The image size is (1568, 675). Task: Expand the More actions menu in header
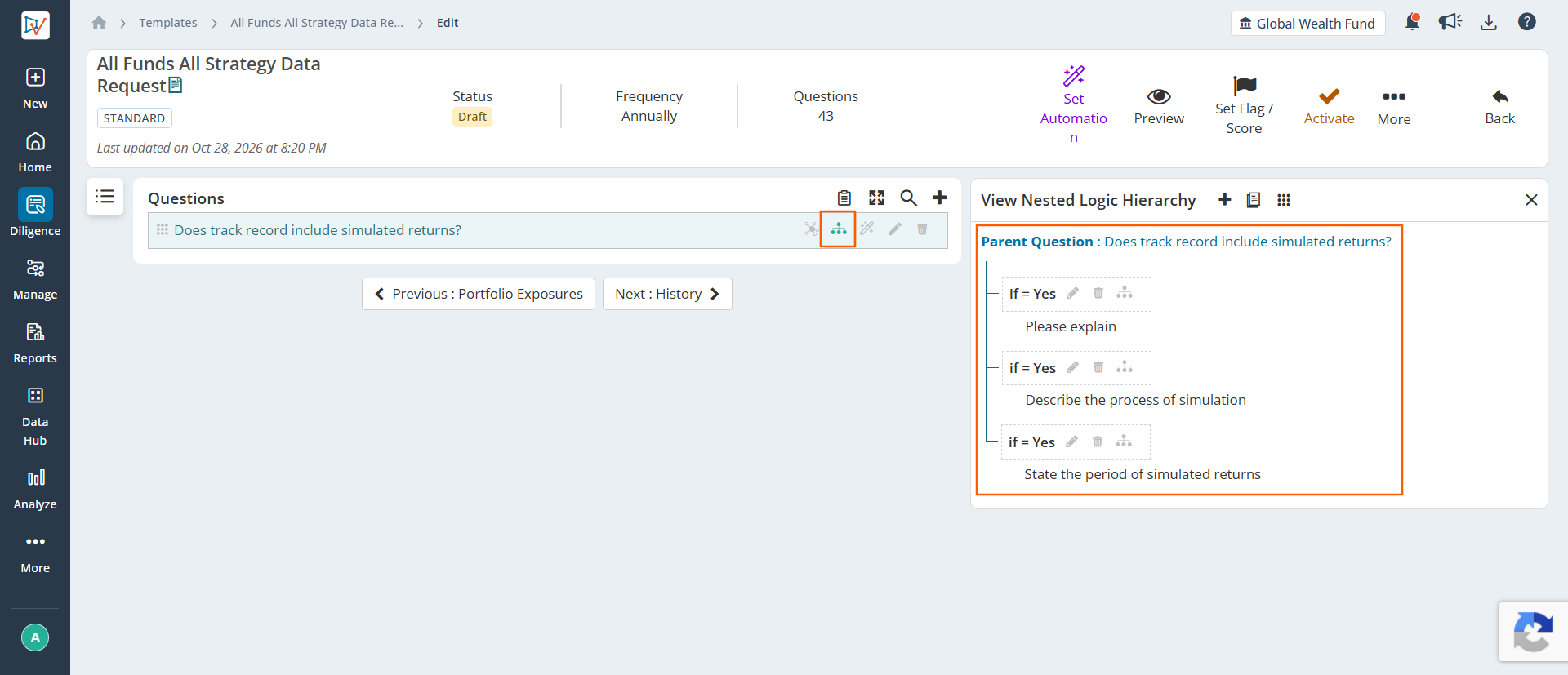[1394, 108]
